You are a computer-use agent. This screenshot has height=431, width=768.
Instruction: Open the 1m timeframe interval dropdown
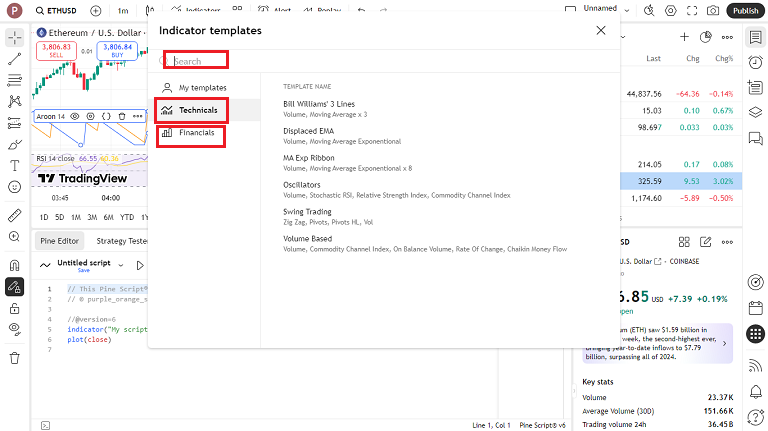pos(122,11)
